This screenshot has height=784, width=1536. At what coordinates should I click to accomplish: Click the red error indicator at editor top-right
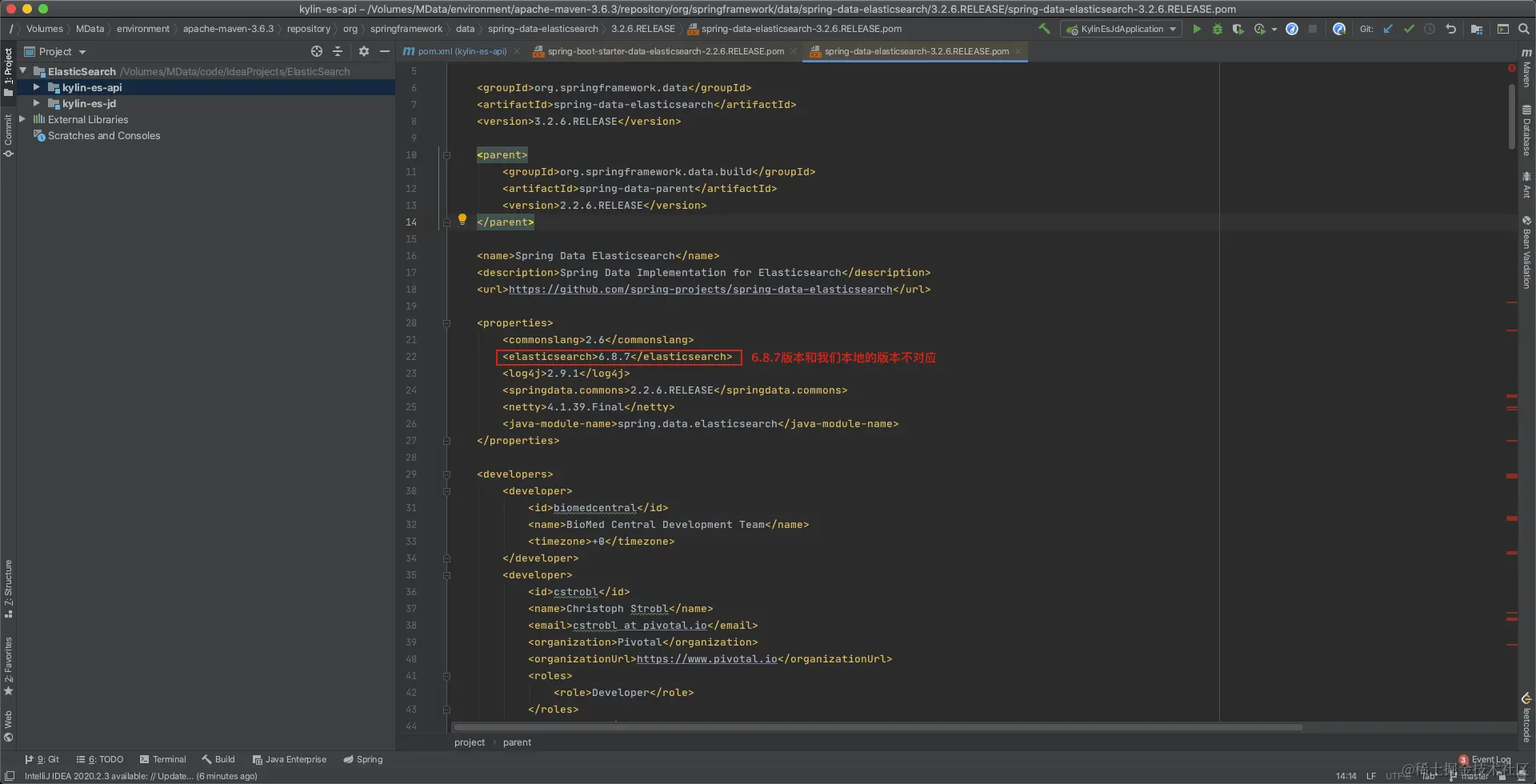click(1512, 69)
